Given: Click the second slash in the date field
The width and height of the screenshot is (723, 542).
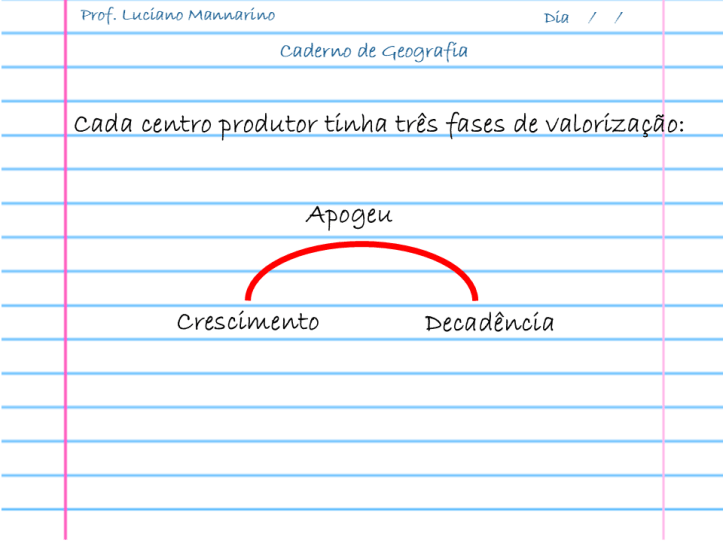Looking at the screenshot, I should [619, 18].
